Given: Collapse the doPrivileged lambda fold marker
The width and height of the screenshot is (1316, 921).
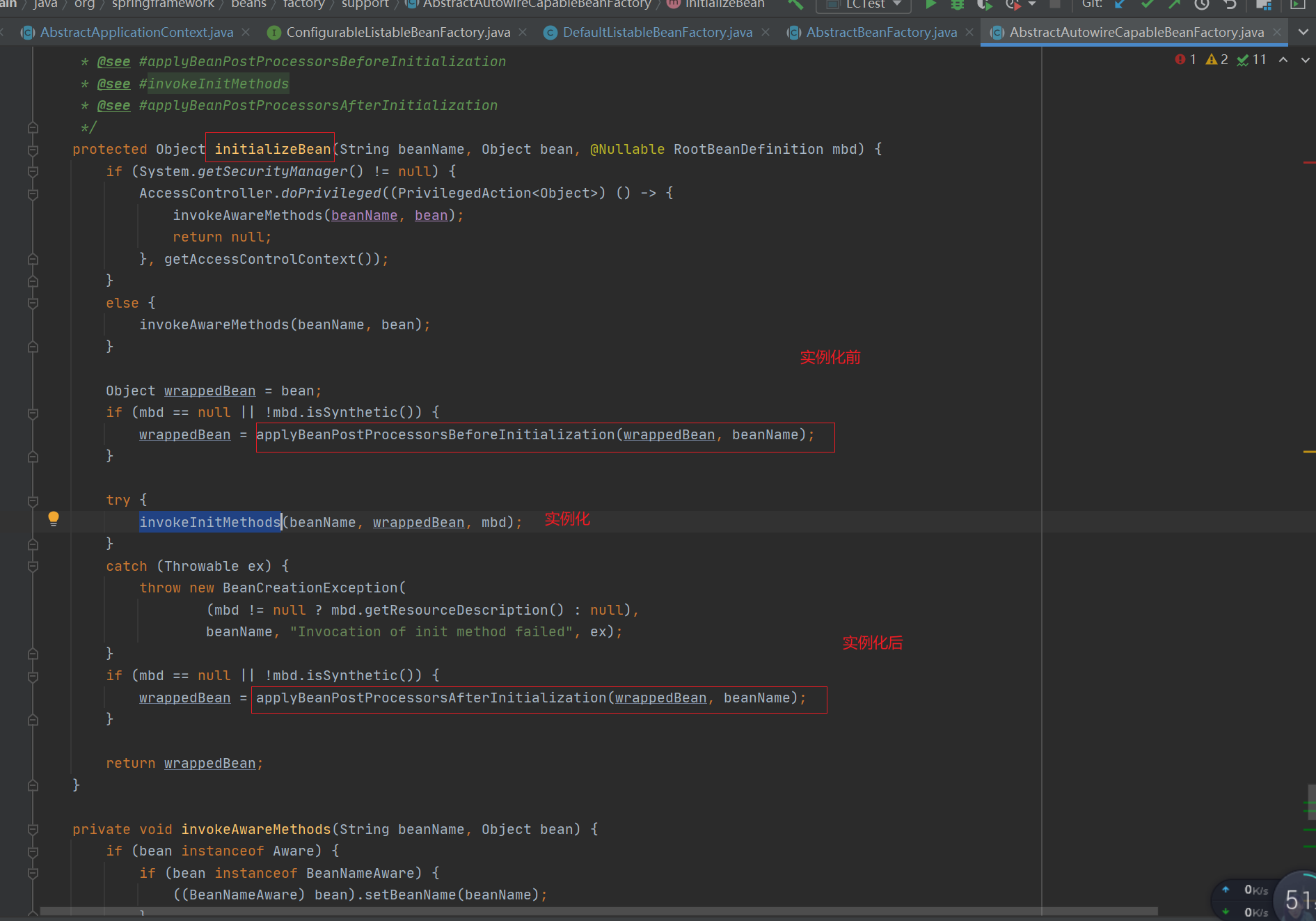Looking at the screenshot, I should (x=33, y=194).
